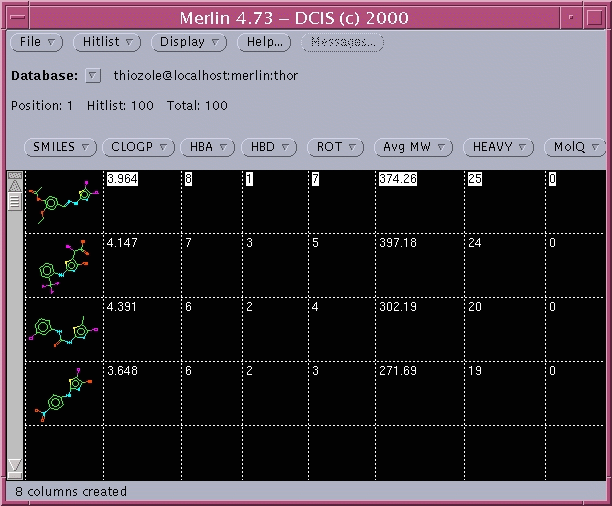The height and width of the screenshot is (506, 612).
Task: Click the Avg MW value 374.26
Action: click(398, 179)
